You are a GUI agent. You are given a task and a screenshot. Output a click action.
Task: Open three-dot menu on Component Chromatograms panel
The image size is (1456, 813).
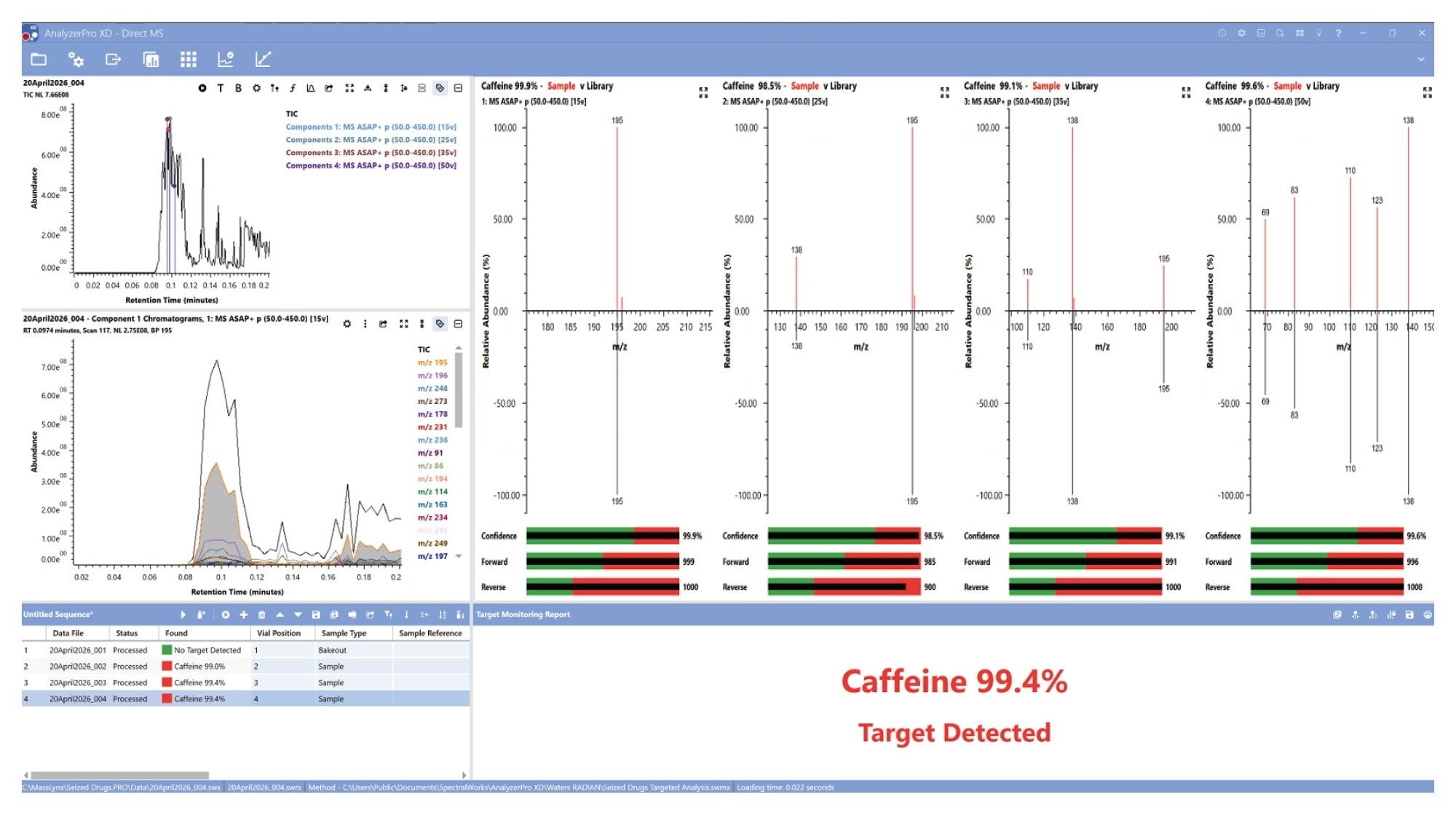[365, 324]
